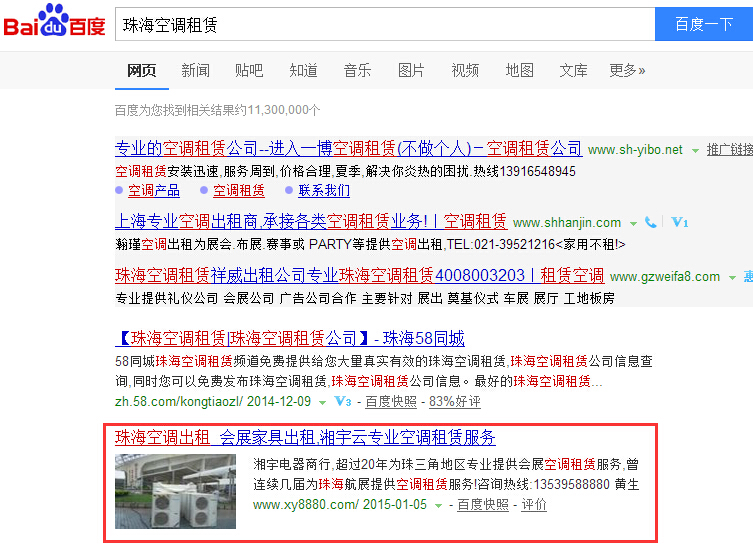Image resolution: width=753 pixels, height=546 pixels.
Task: Open the 音乐 tab
Action: 357,71
